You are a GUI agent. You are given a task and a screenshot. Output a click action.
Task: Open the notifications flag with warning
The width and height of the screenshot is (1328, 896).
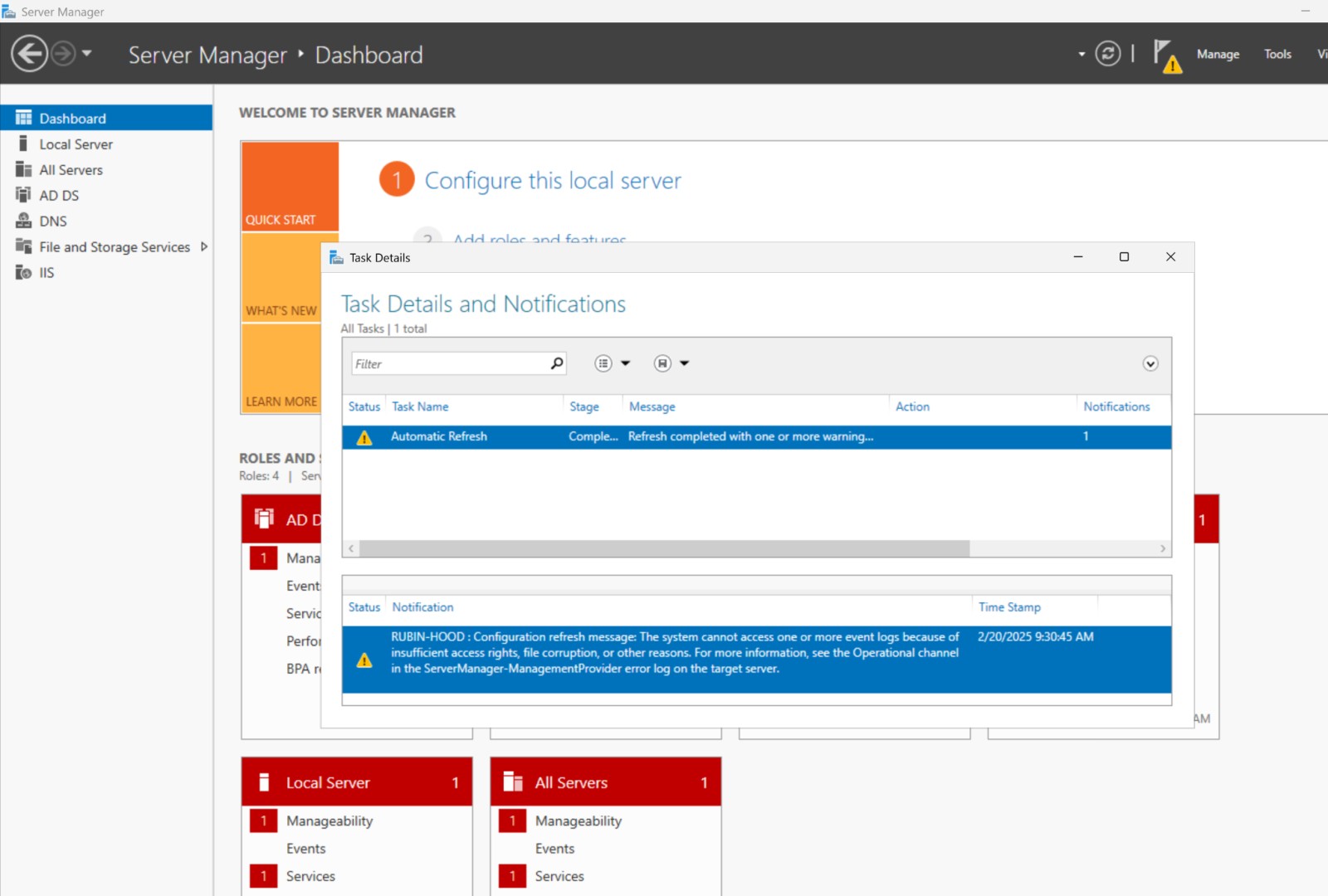coord(1167,56)
